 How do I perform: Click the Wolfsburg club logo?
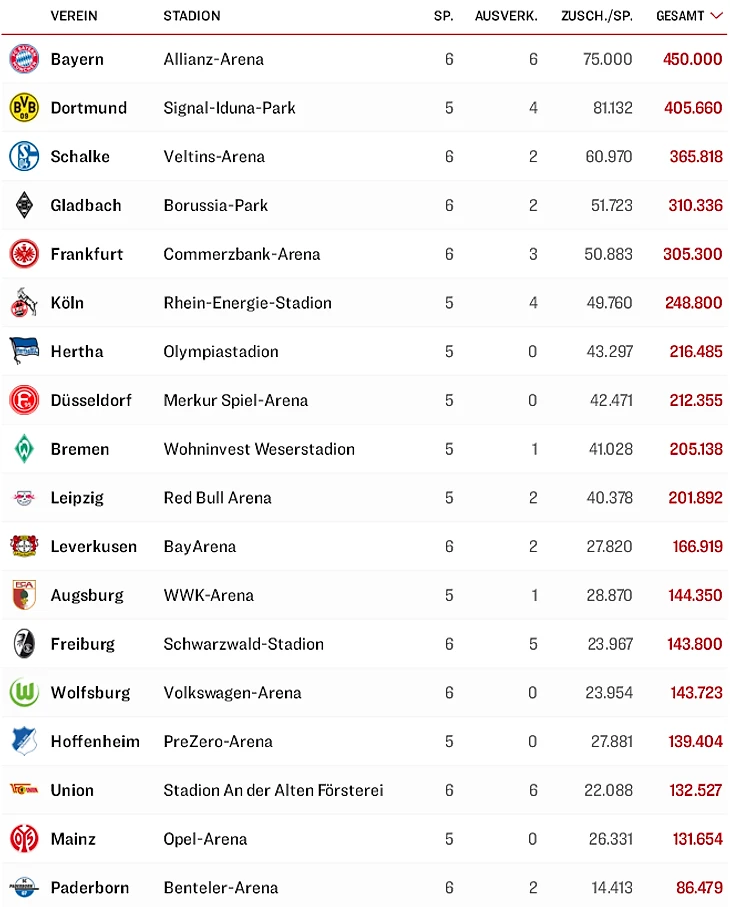(x=24, y=692)
